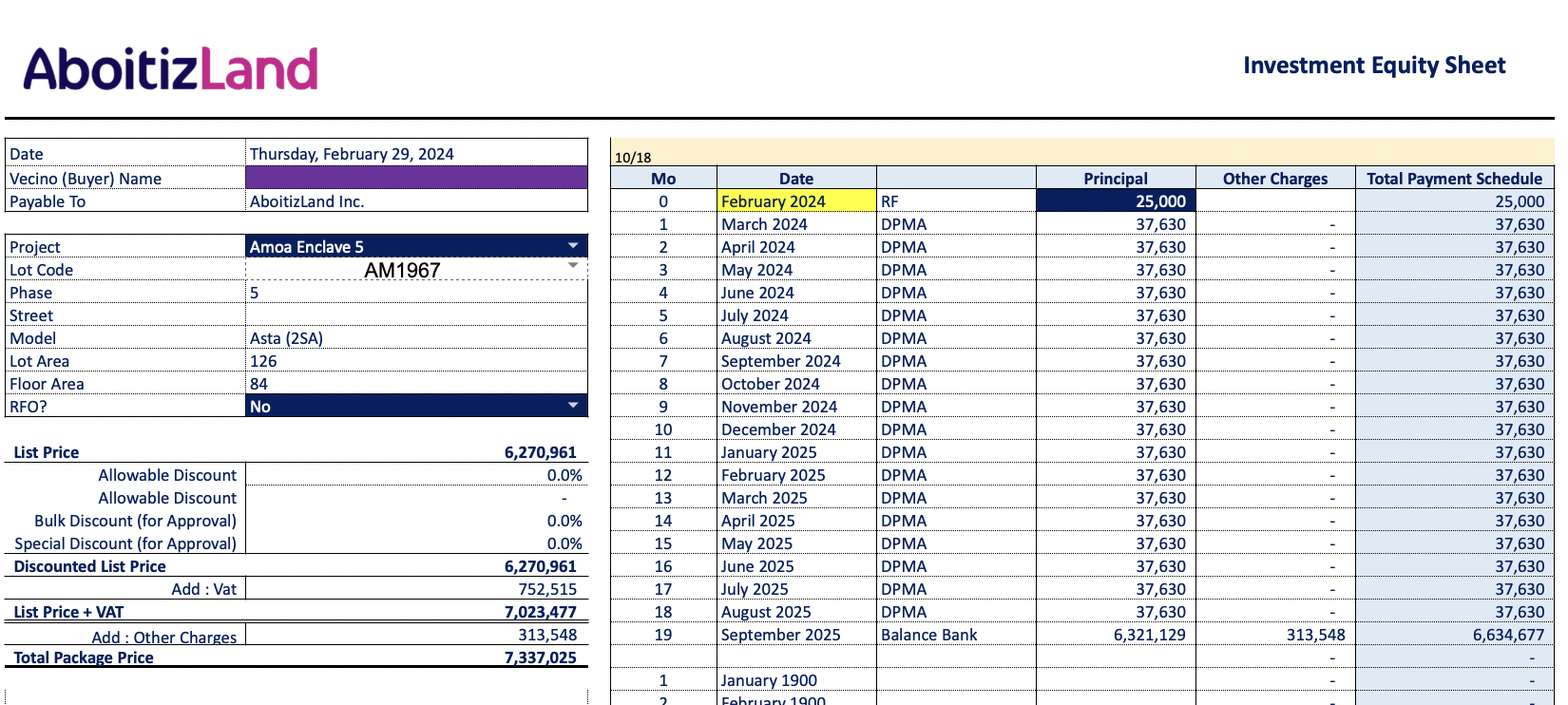Open the RFO? dropdown arrow
Screen dimensions: 1568x705
pyautogui.click(x=573, y=406)
